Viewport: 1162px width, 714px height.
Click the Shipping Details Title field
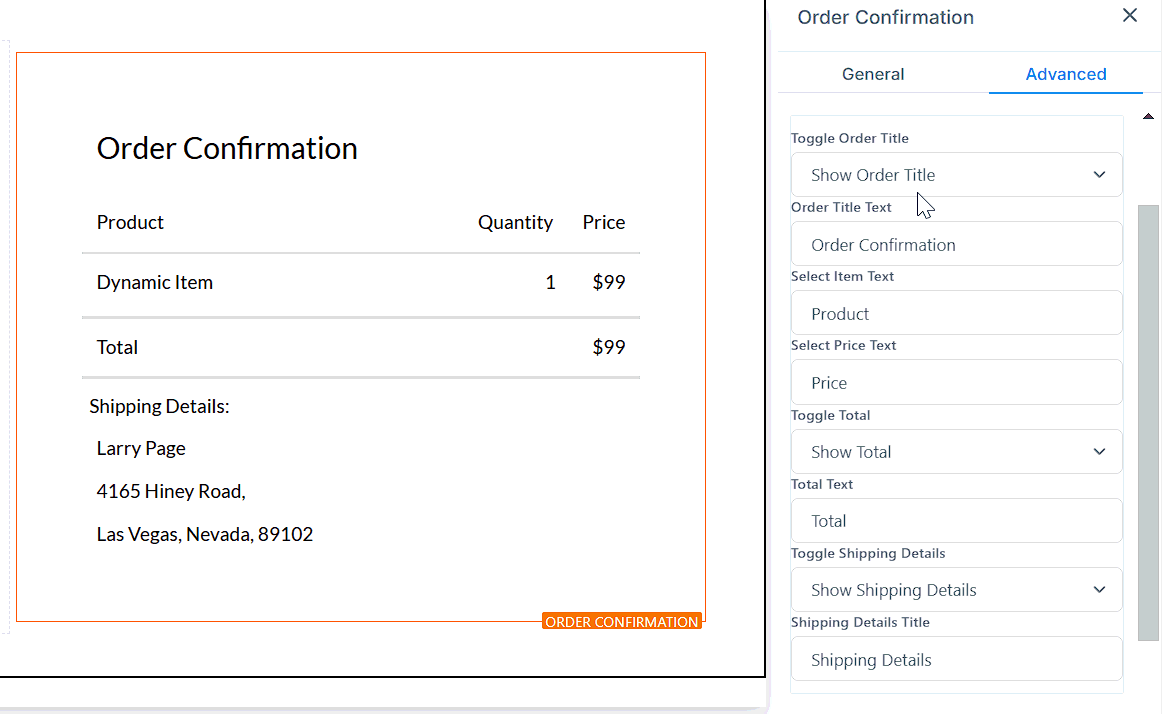point(956,660)
